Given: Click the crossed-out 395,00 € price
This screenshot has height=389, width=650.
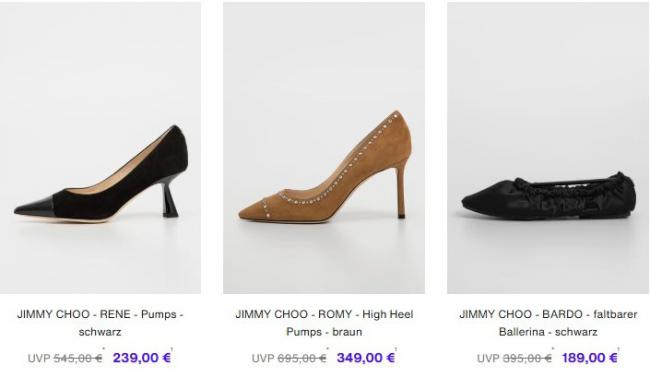Looking at the screenshot, I should (x=527, y=358).
